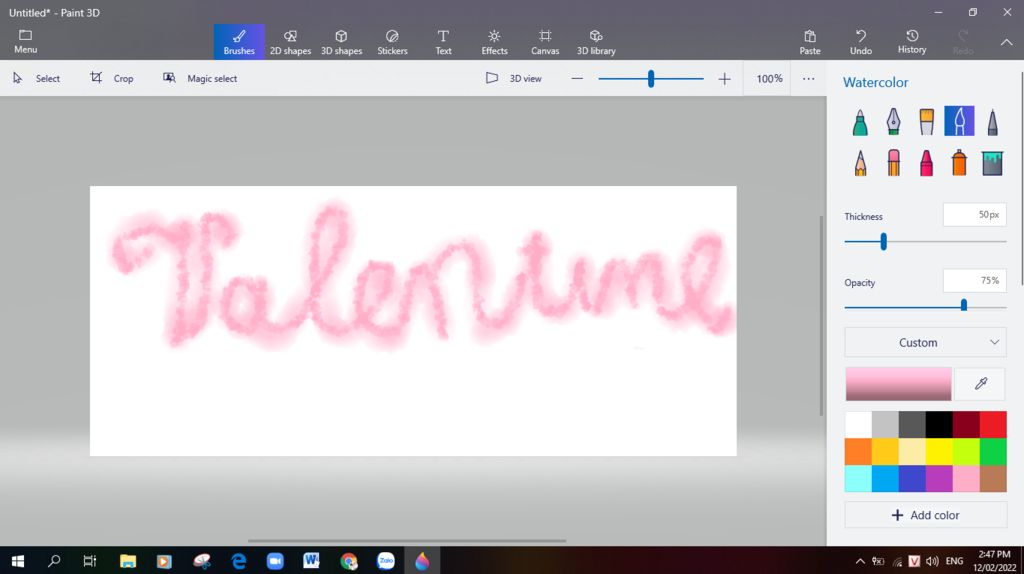
Task: Click the Opacity 75% input field
Action: click(974, 281)
